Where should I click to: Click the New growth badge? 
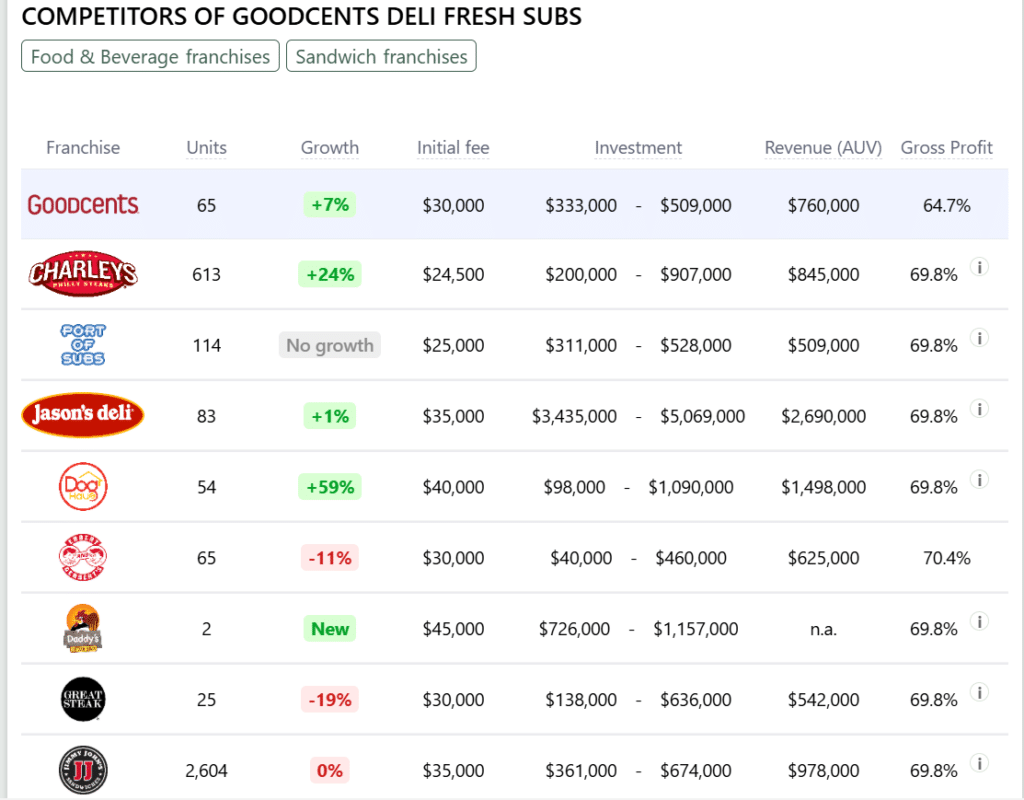coord(330,629)
